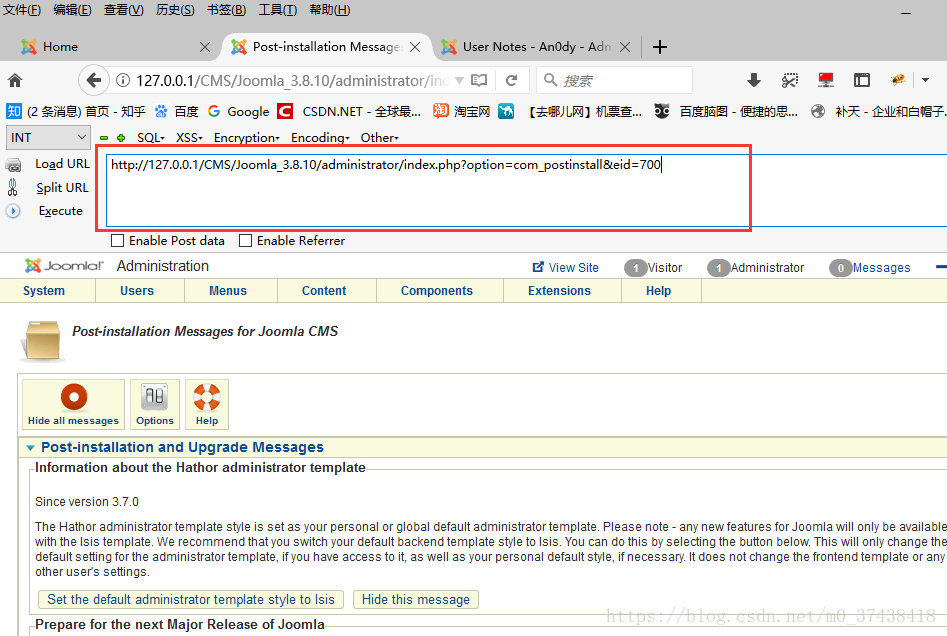The height and width of the screenshot is (636, 947).
Task: Switch to User Notes - An0dy tab
Action: (x=534, y=47)
